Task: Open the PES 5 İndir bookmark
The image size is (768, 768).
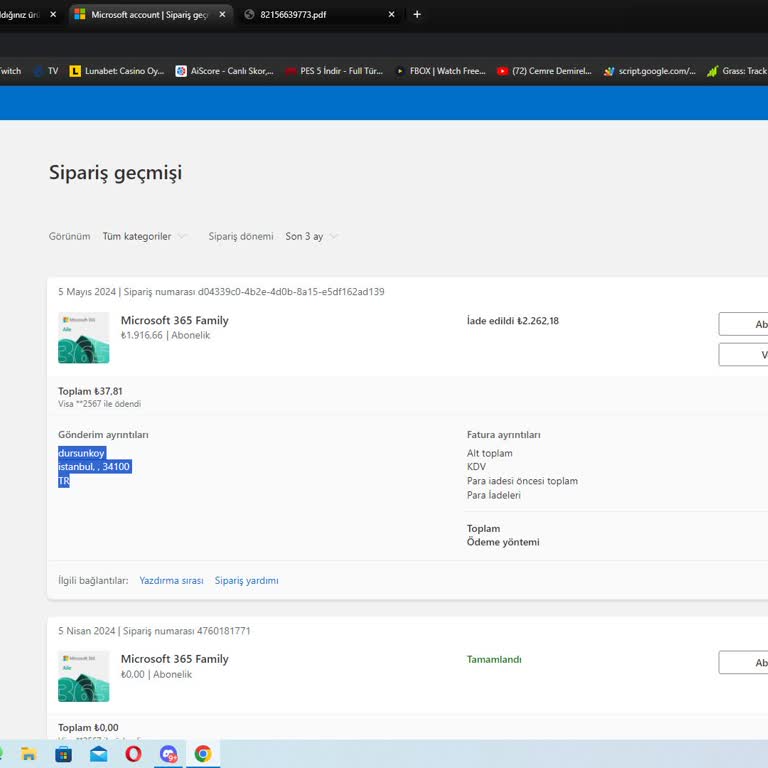Action: pyautogui.click(x=334, y=71)
